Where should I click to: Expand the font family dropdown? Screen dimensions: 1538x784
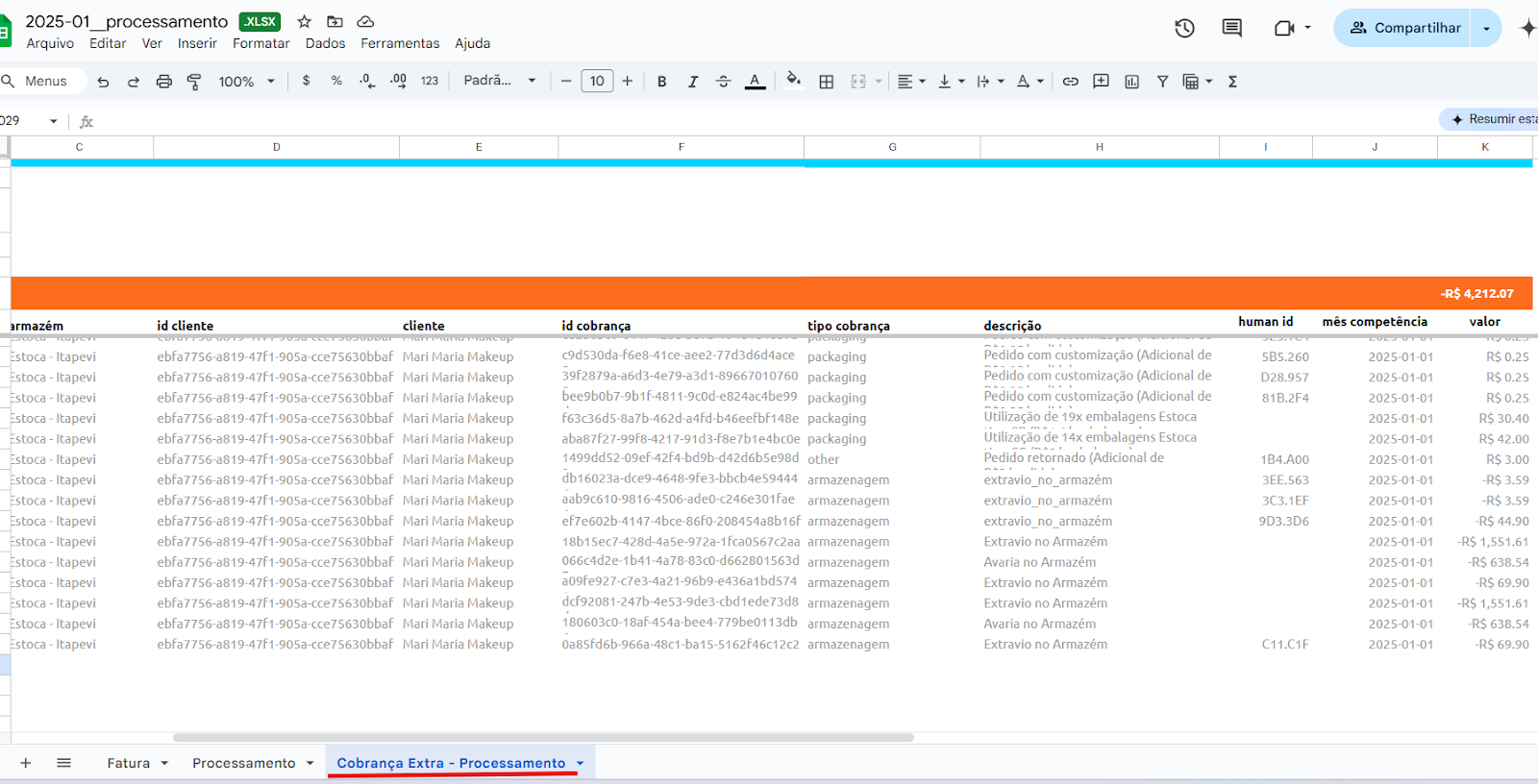pos(499,81)
